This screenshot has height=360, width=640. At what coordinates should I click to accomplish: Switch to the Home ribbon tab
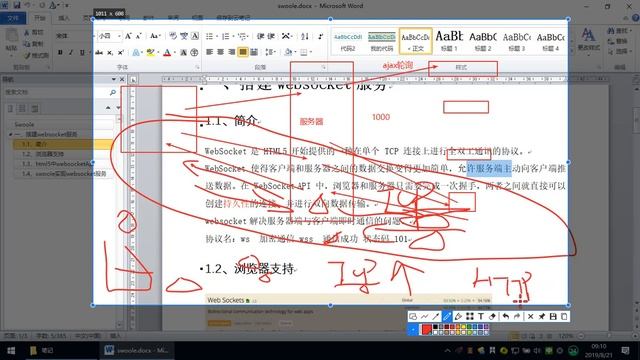point(40,18)
